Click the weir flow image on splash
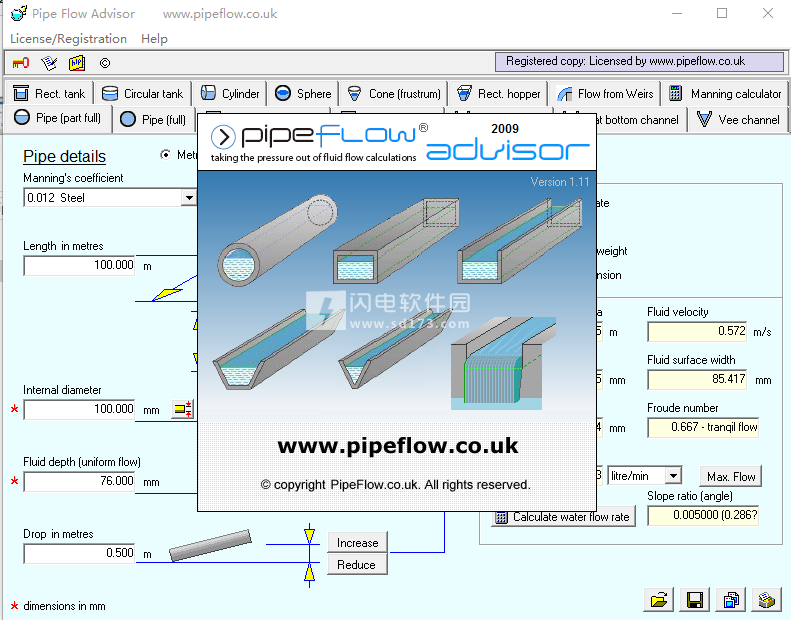The image size is (791, 620). click(502, 363)
